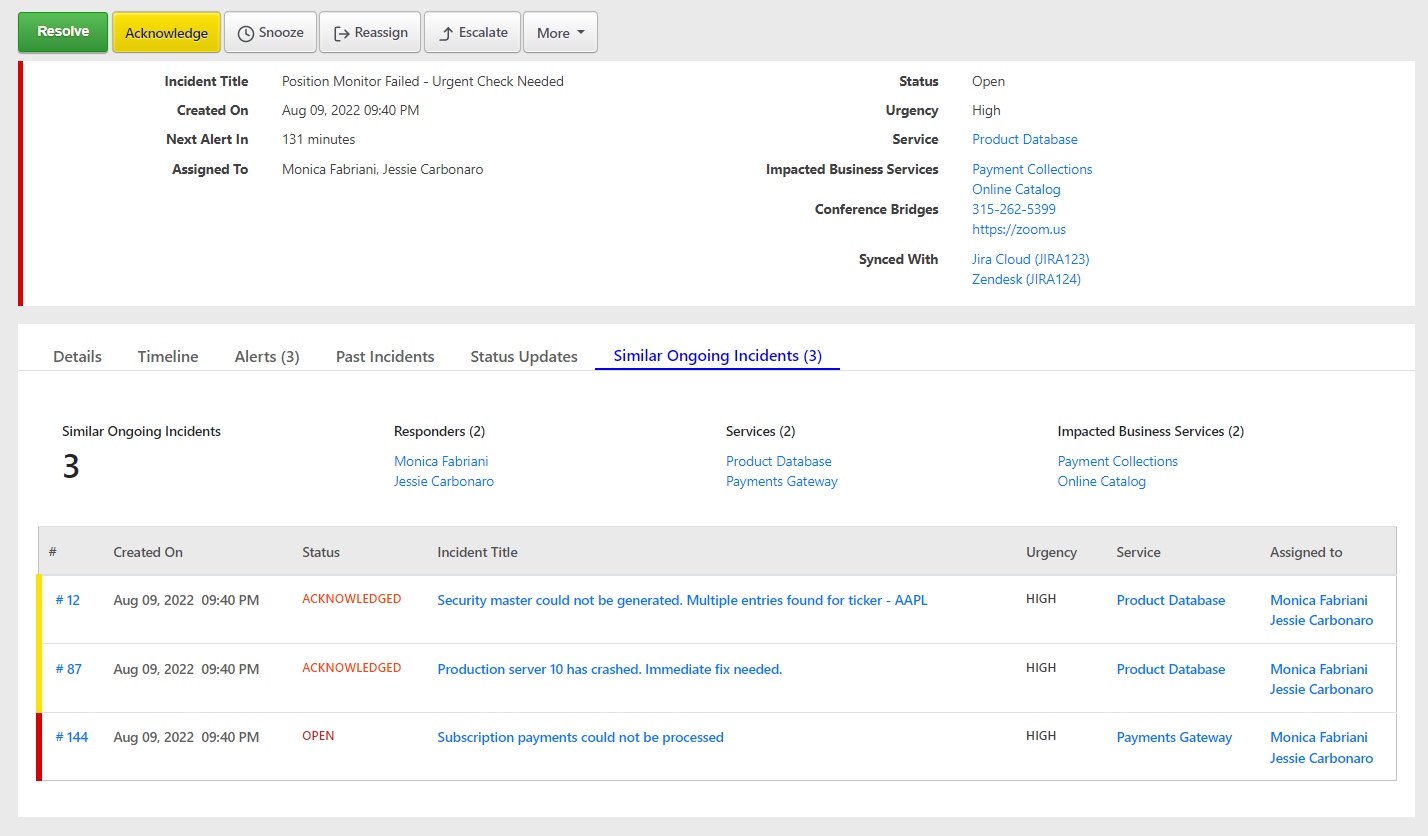Select Similar Ongoing Incidents (3) tab
This screenshot has height=836, width=1428.
[x=717, y=355]
